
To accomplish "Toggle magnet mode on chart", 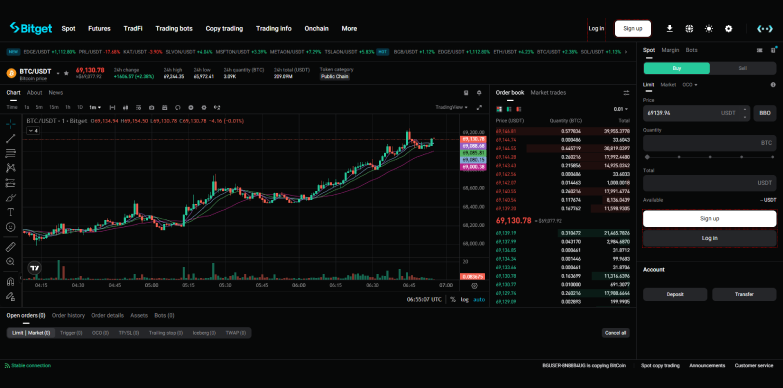I will tap(10, 281).
